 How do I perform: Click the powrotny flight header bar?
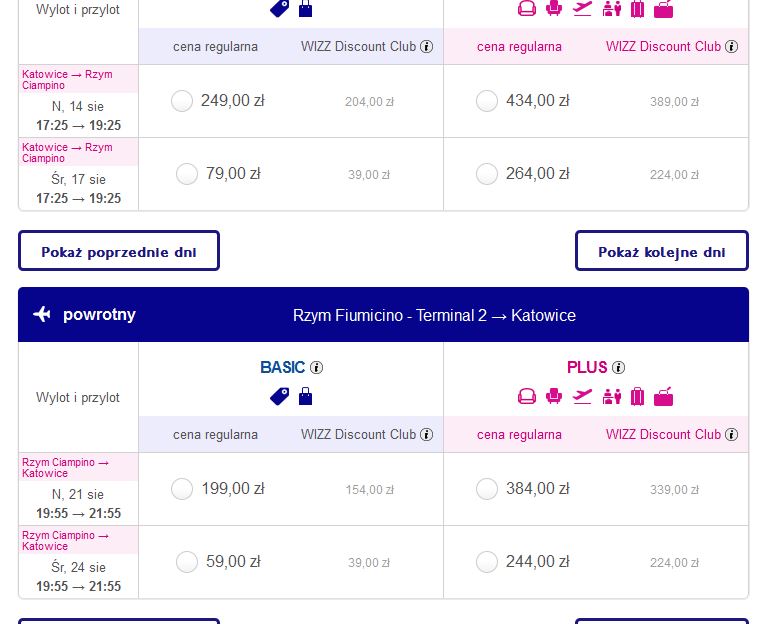(383, 315)
